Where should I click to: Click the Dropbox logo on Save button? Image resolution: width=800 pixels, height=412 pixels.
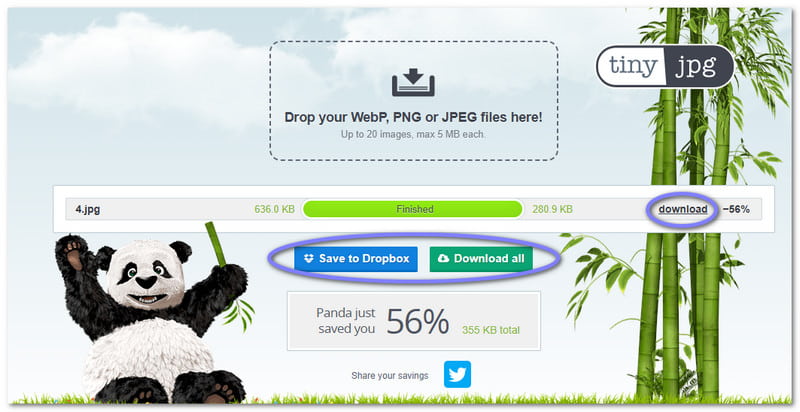click(x=309, y=259)
